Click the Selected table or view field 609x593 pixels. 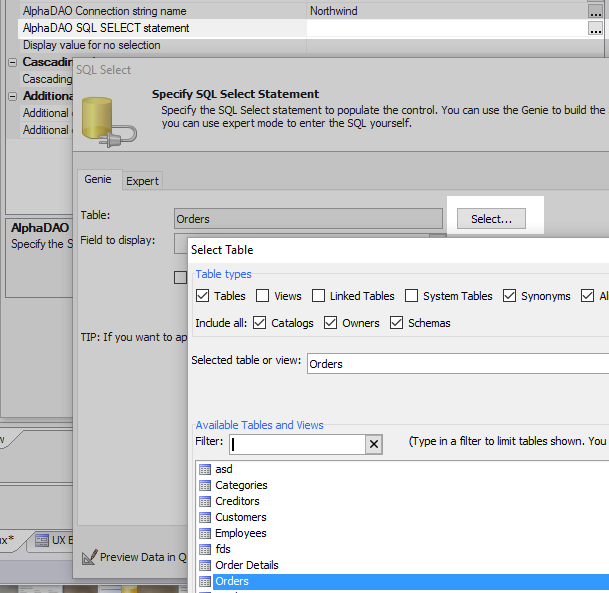pos(458,364)
